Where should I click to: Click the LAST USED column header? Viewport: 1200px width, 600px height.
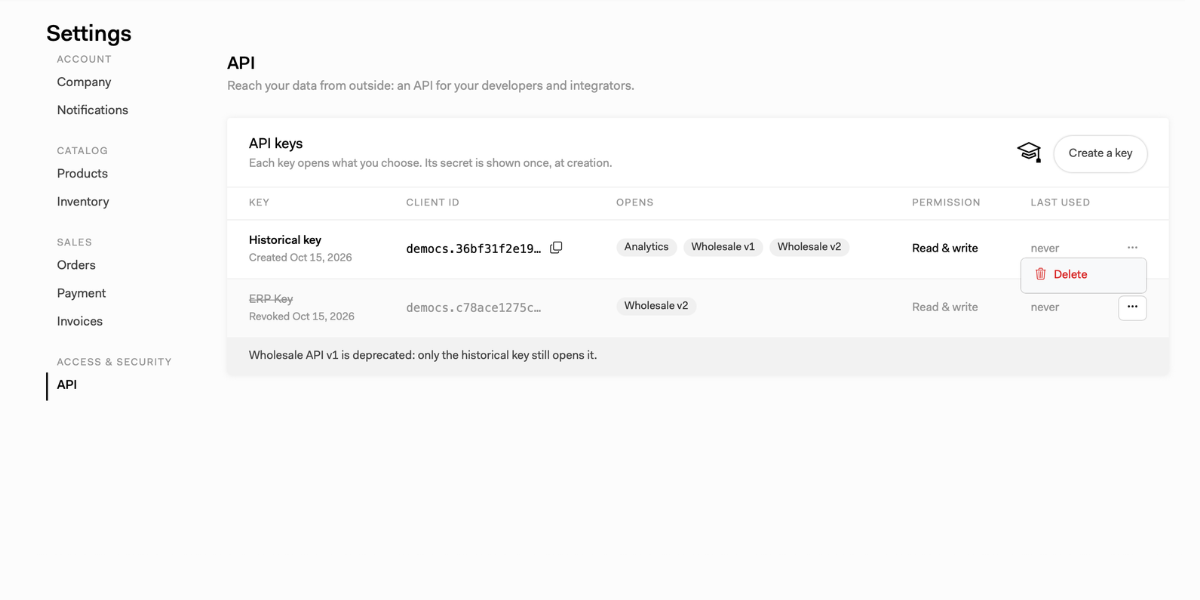(1060, 203)
